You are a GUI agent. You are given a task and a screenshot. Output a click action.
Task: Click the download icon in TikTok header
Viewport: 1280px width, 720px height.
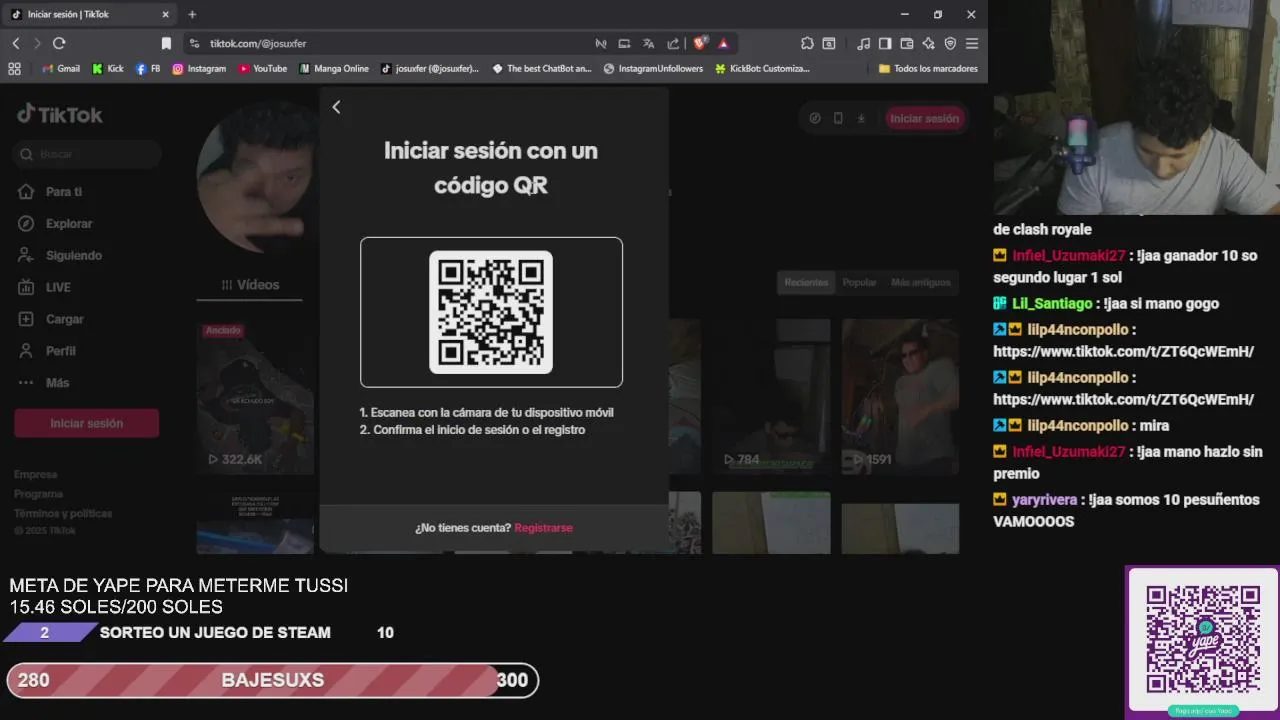(861, 118)
